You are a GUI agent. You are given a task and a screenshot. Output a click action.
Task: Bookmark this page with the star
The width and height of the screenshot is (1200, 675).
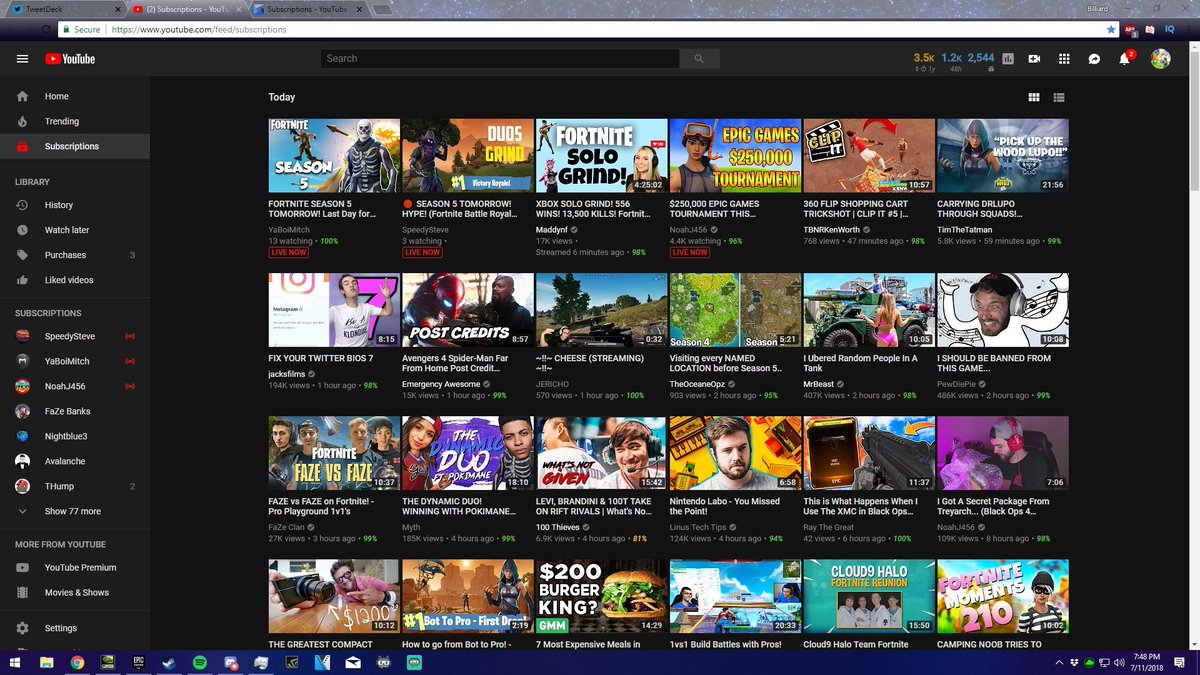click(1111, 30)
